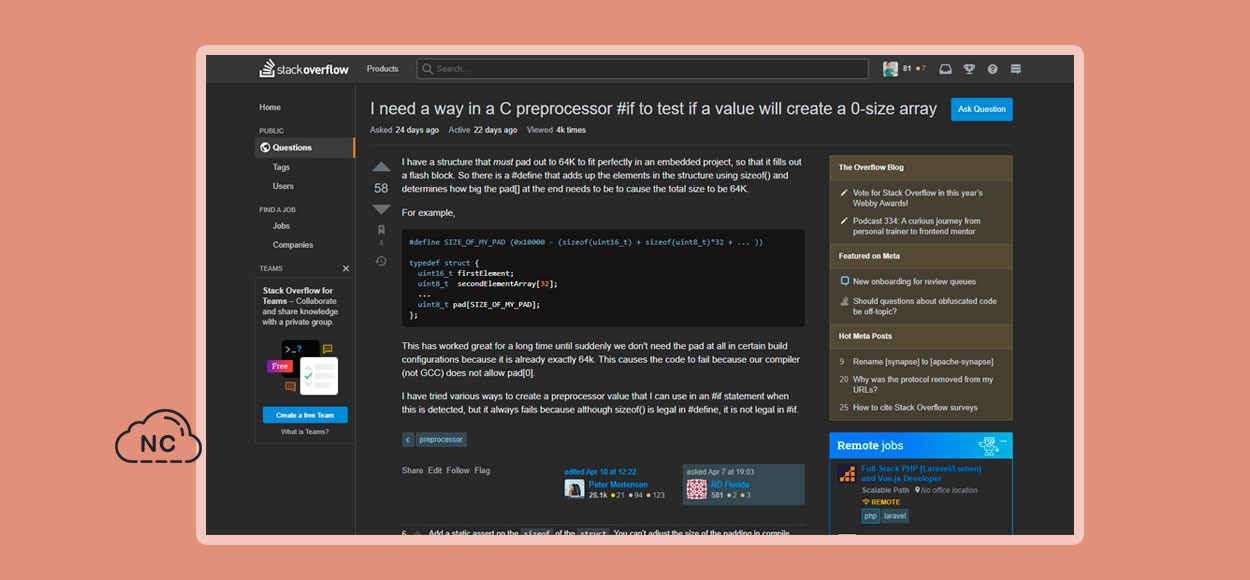1250x580 pixels.
Task: Click the pencil icon beside Webby Awards post
Action: [845, 193]
